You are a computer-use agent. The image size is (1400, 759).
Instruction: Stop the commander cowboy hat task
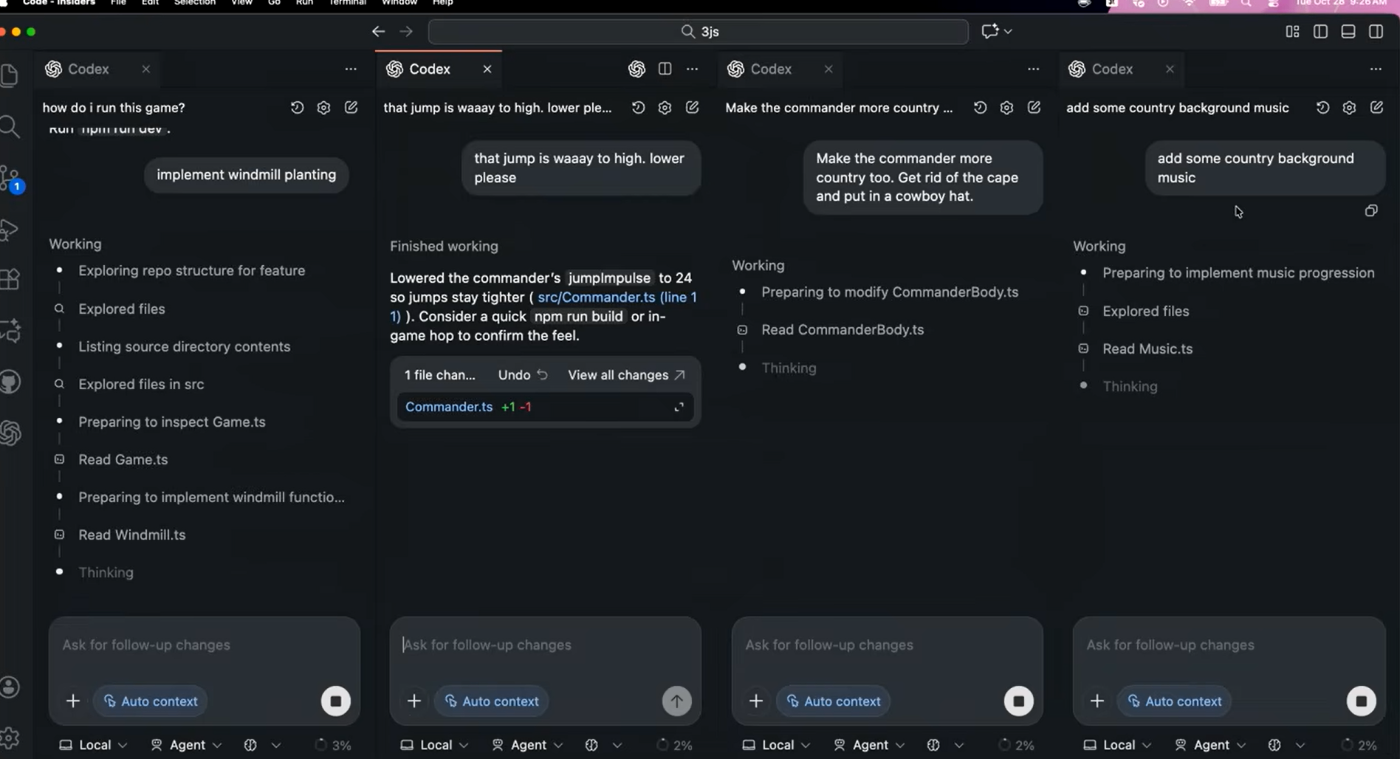coord(1019,701)
